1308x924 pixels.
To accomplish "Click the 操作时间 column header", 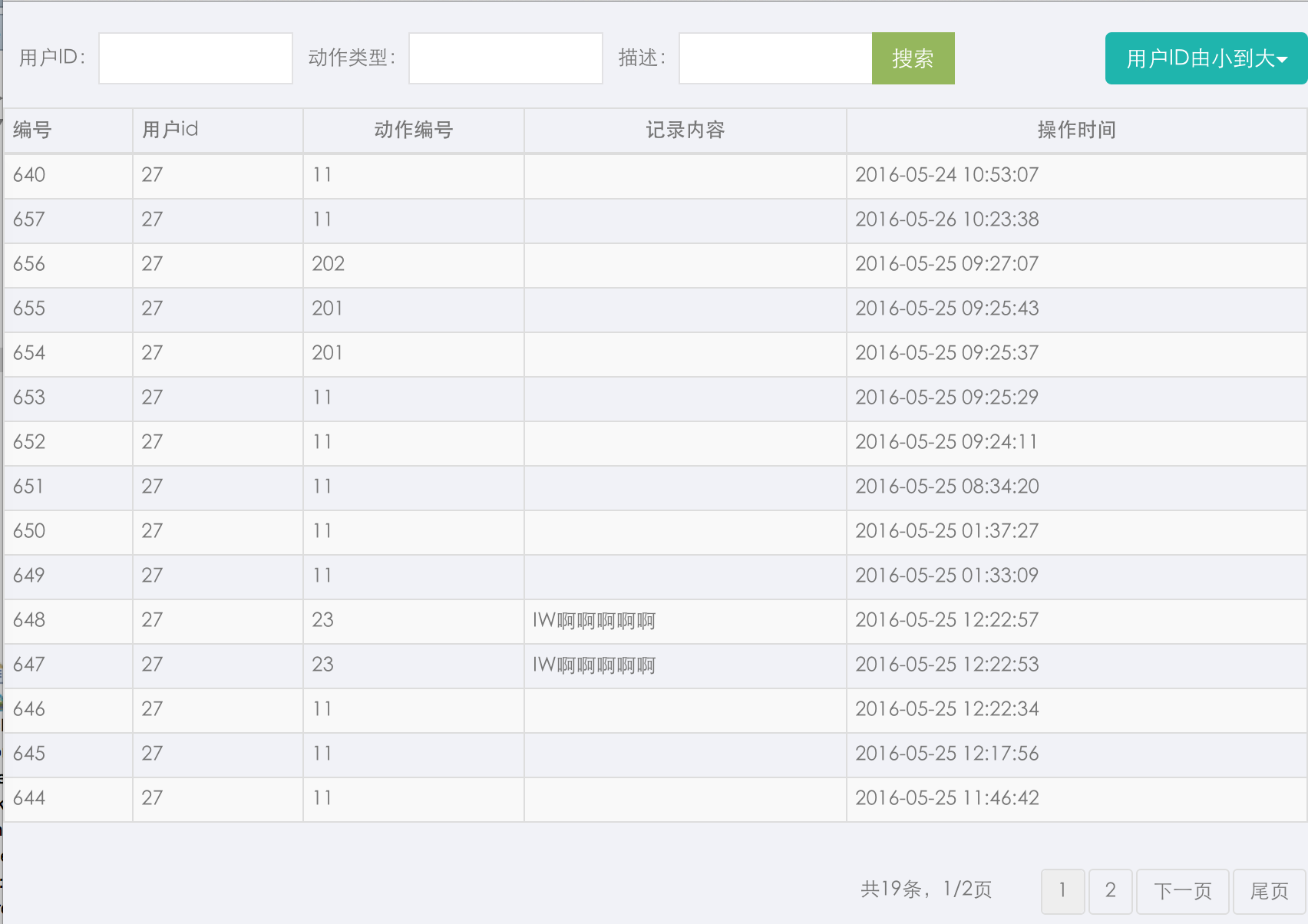I will click(1077, 130).
